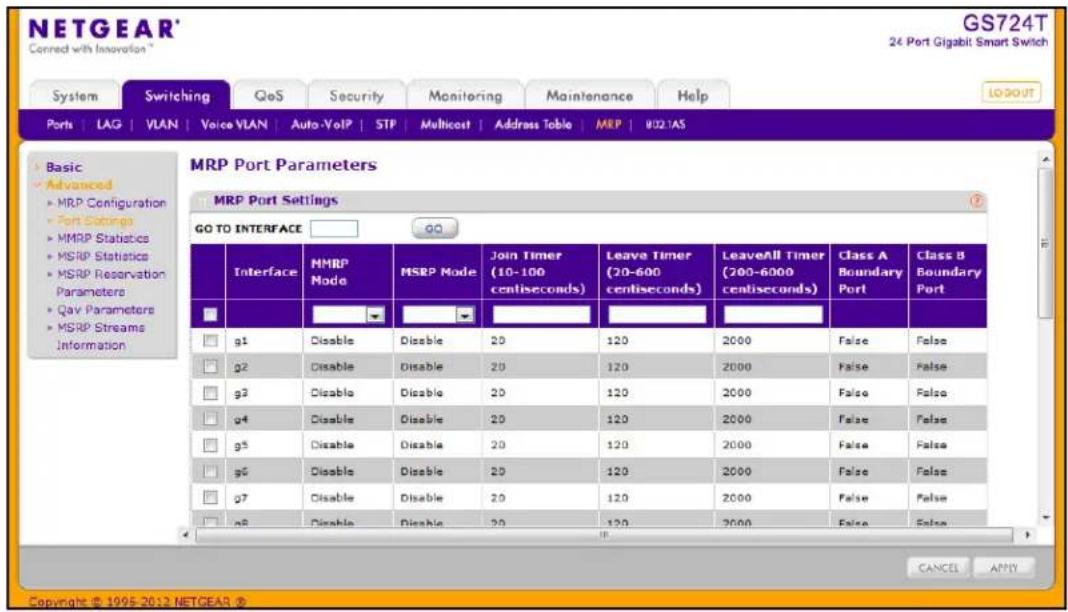Open the MSRP Mode dropdown

(438, 315)
